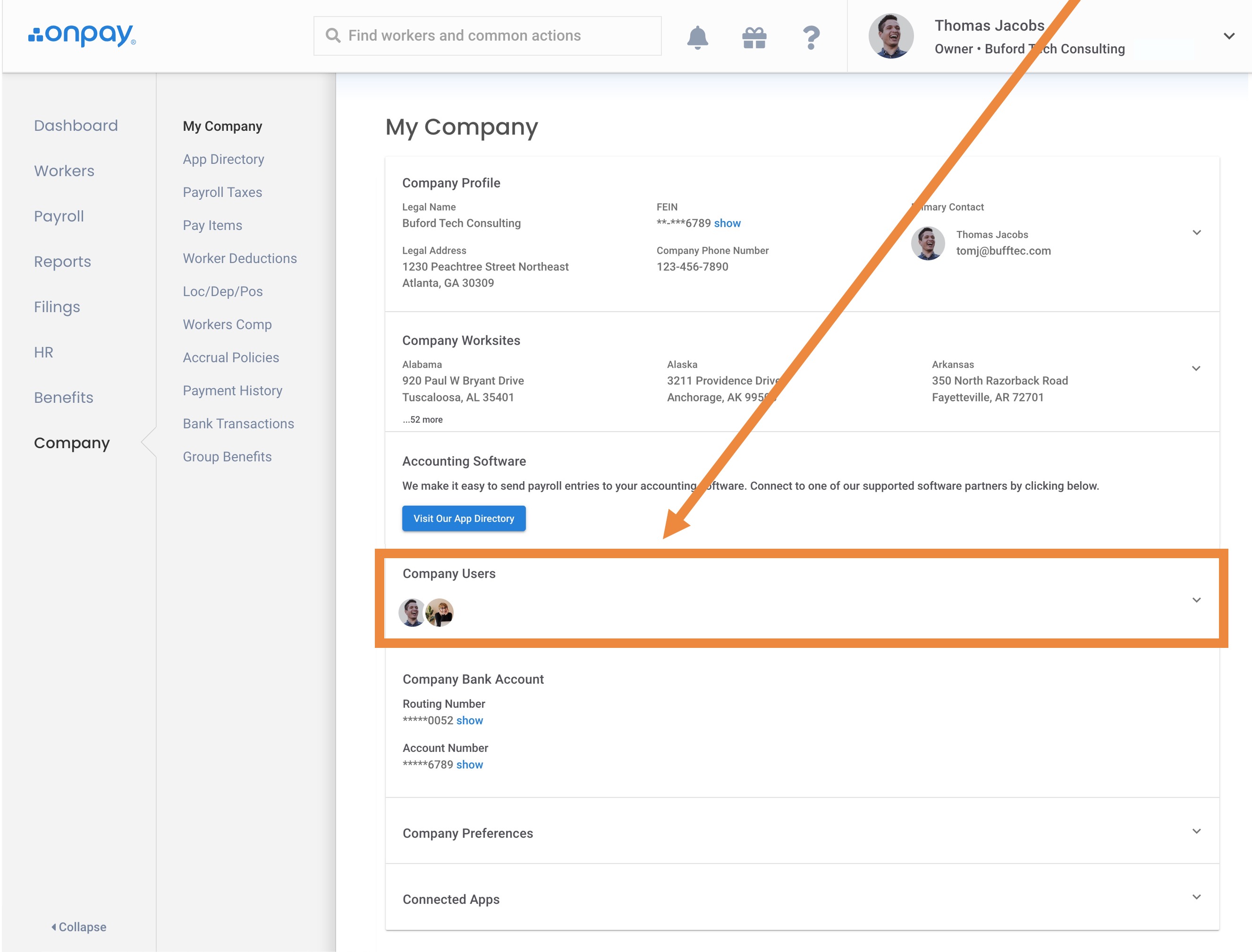Click second company user avatar
Image resolution: width=1252 pixels, height=952 pixels.
pos(440,612)
